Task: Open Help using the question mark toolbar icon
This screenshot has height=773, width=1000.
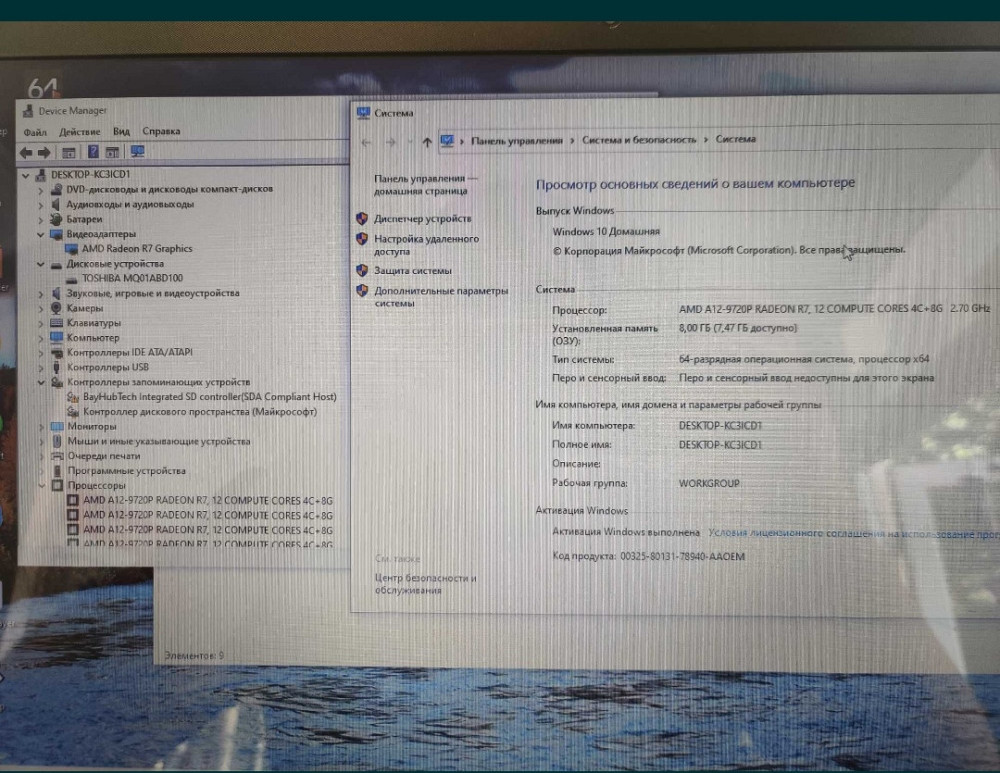Action: (93, 152)
